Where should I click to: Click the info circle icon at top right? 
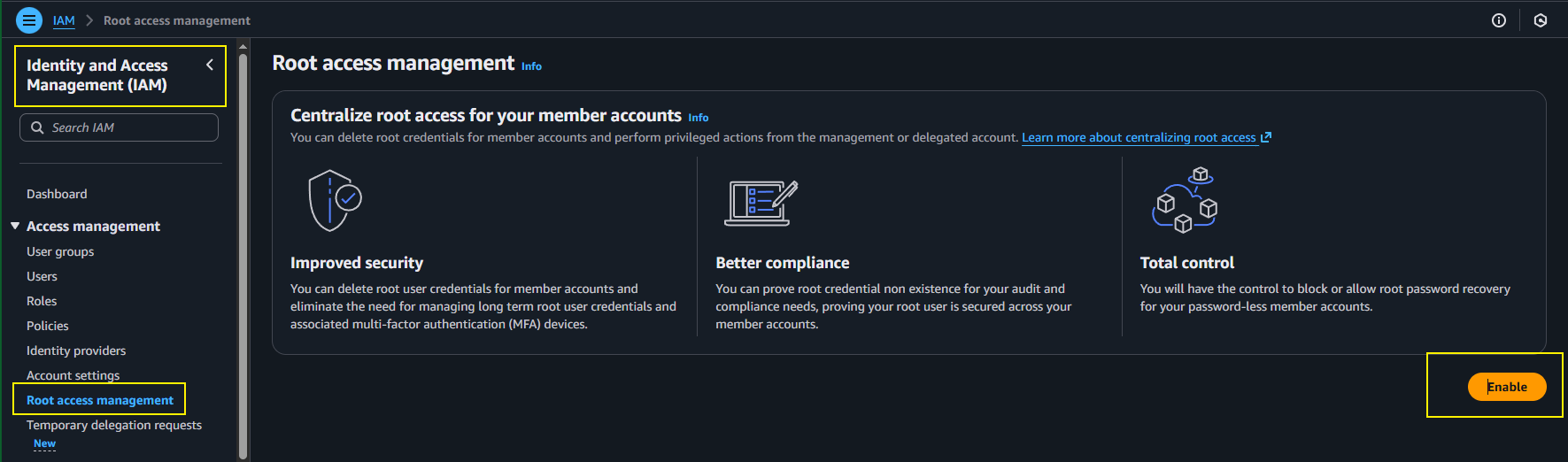(1499, 20)
